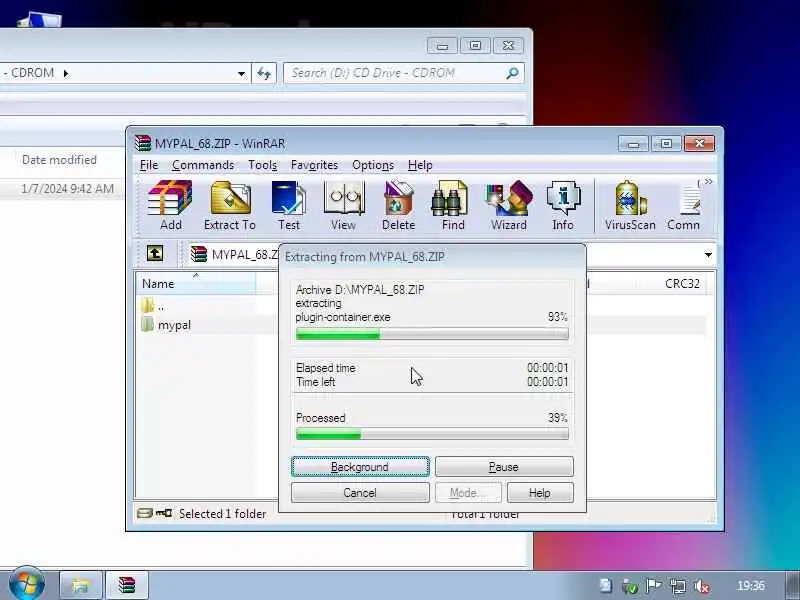
Task: Click the plugin-container.exe file progress bar
Action: coord(432,335)
